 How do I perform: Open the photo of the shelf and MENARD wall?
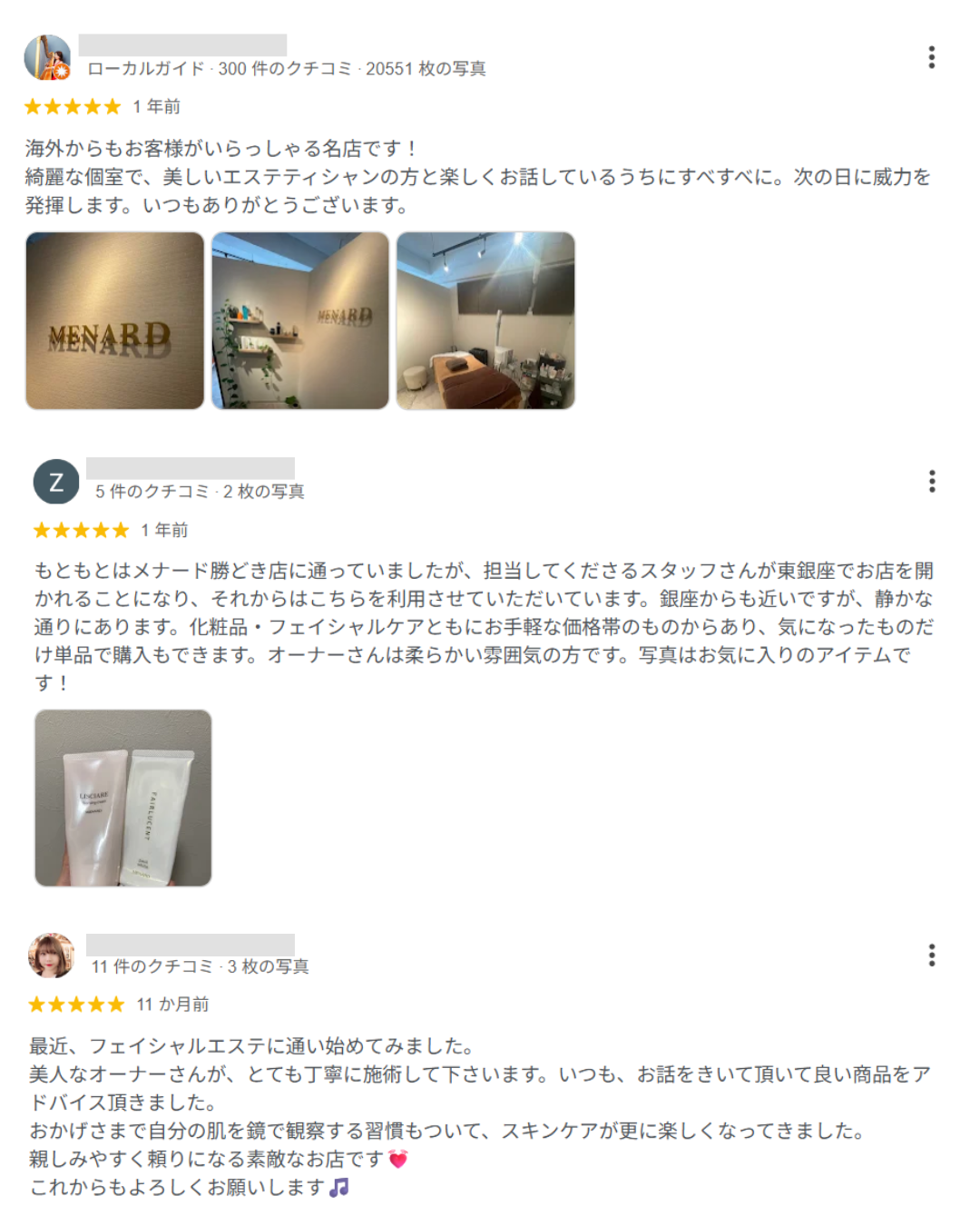[x=300, y=320]
